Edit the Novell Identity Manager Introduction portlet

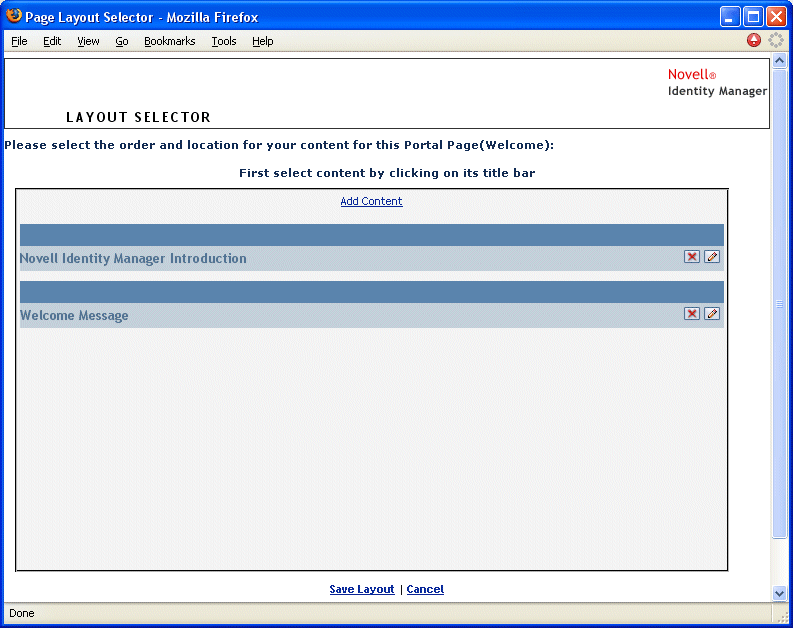[712, 257]
